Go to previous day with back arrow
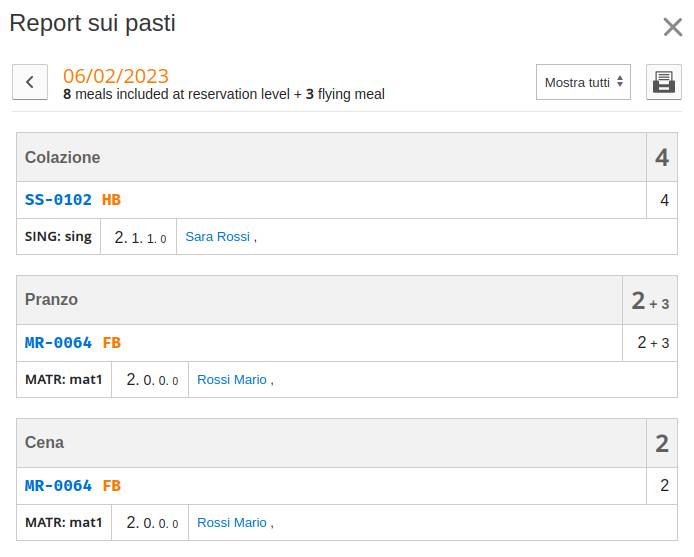Viewport: 694px width, 557px height. pyautogui.click(x=30, y=82)
